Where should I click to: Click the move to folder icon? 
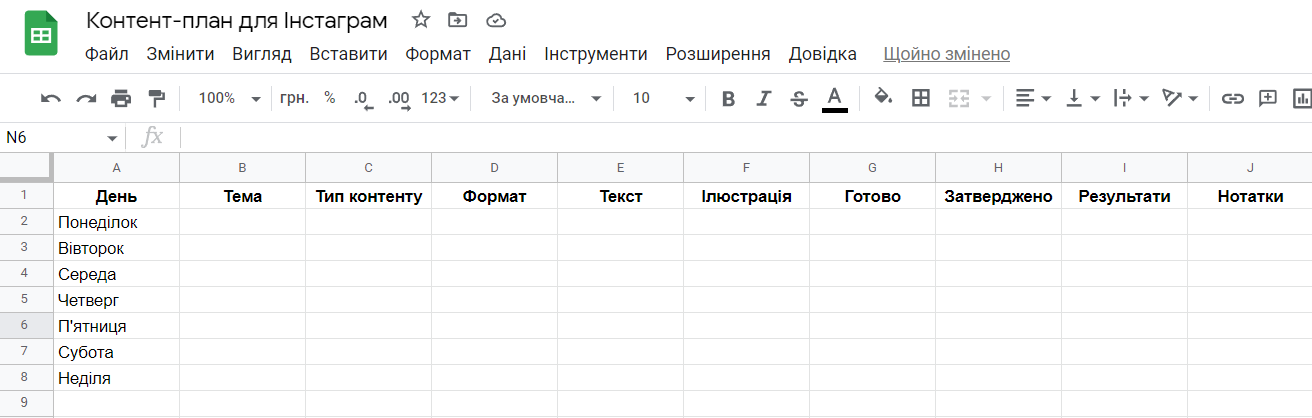(458, 20)
